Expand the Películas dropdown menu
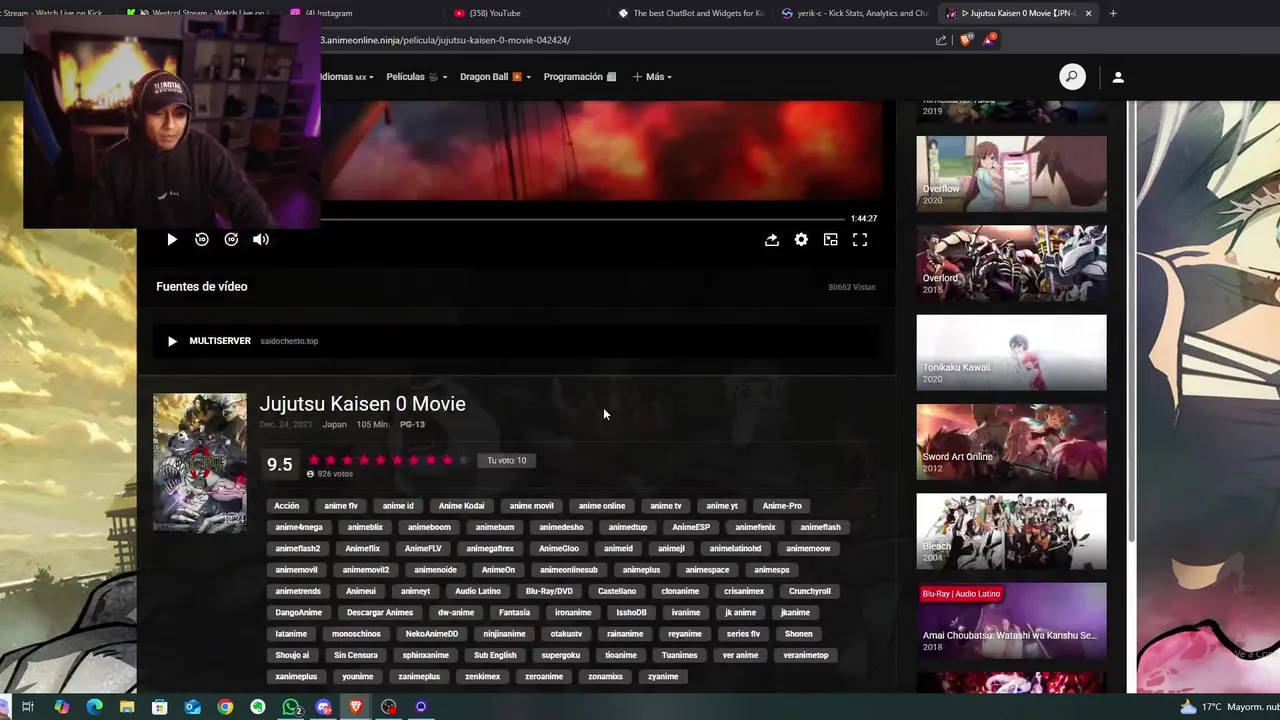This screenshot has height=720, width=1280. [x=417, y=77]
